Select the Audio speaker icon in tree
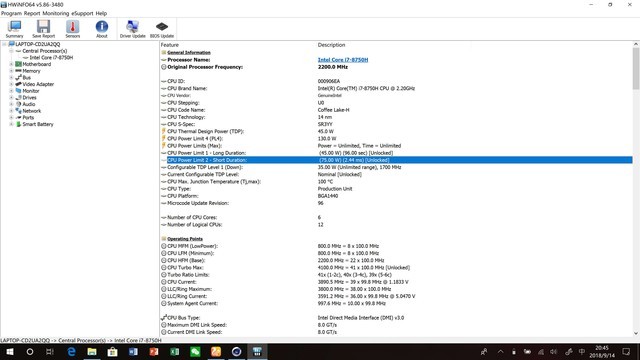 tap(18, 104)
